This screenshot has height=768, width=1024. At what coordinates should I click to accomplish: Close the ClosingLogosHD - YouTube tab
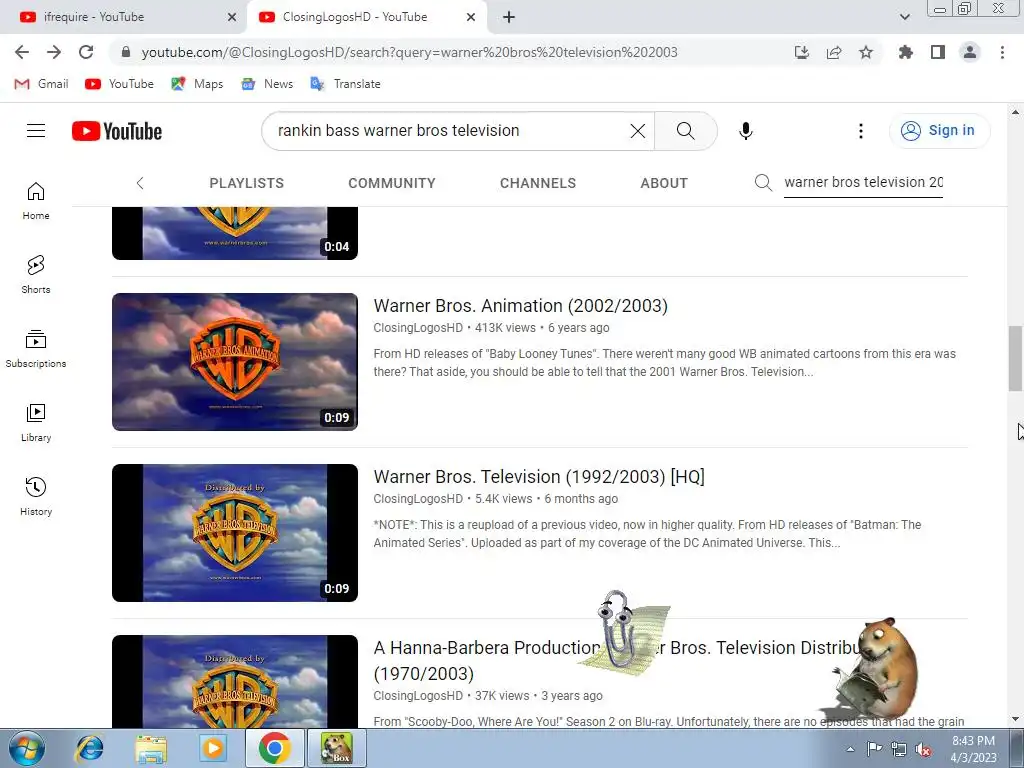pos(470,17)
